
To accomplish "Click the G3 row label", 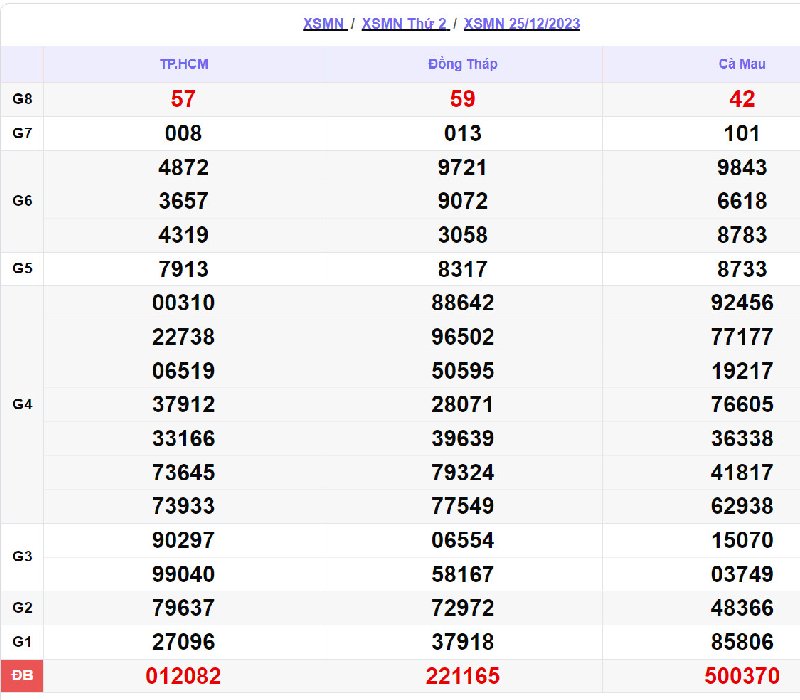I will click(x=22, y=557).
